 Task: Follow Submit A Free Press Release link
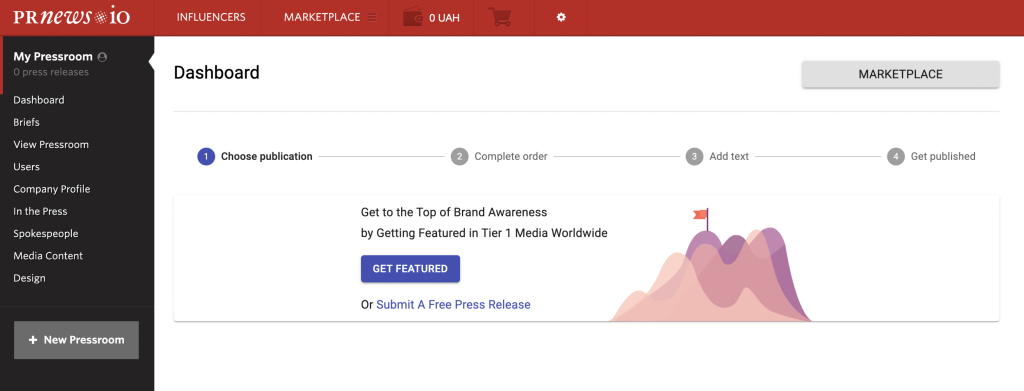(453, 305)
